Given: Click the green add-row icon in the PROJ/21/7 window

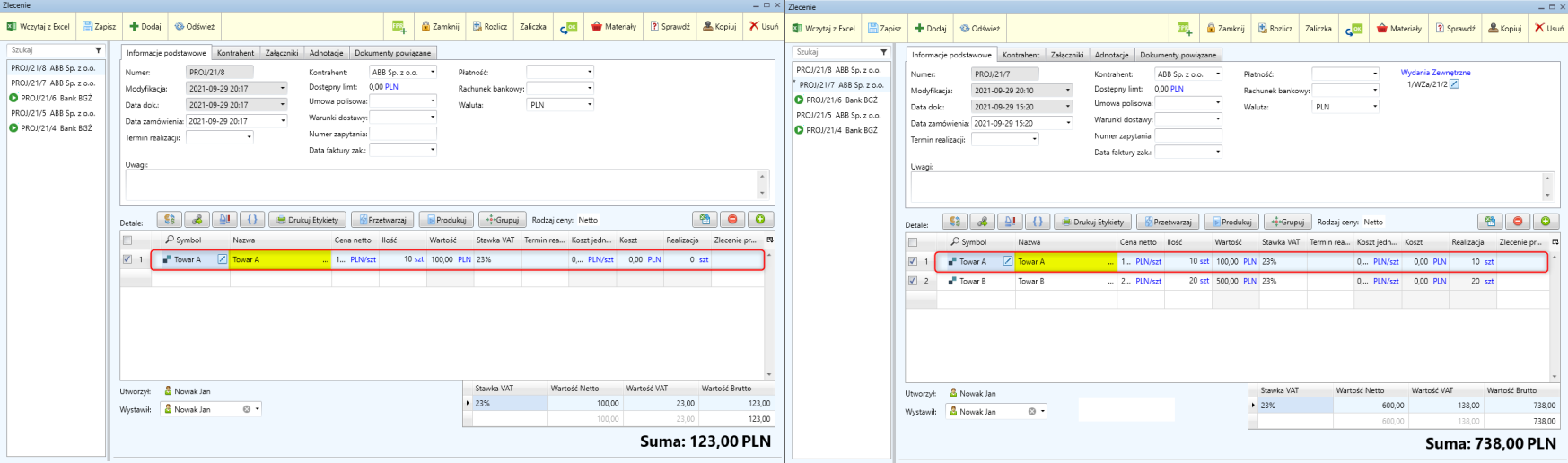Looking at the screenshot, I should pos(1545,222).
